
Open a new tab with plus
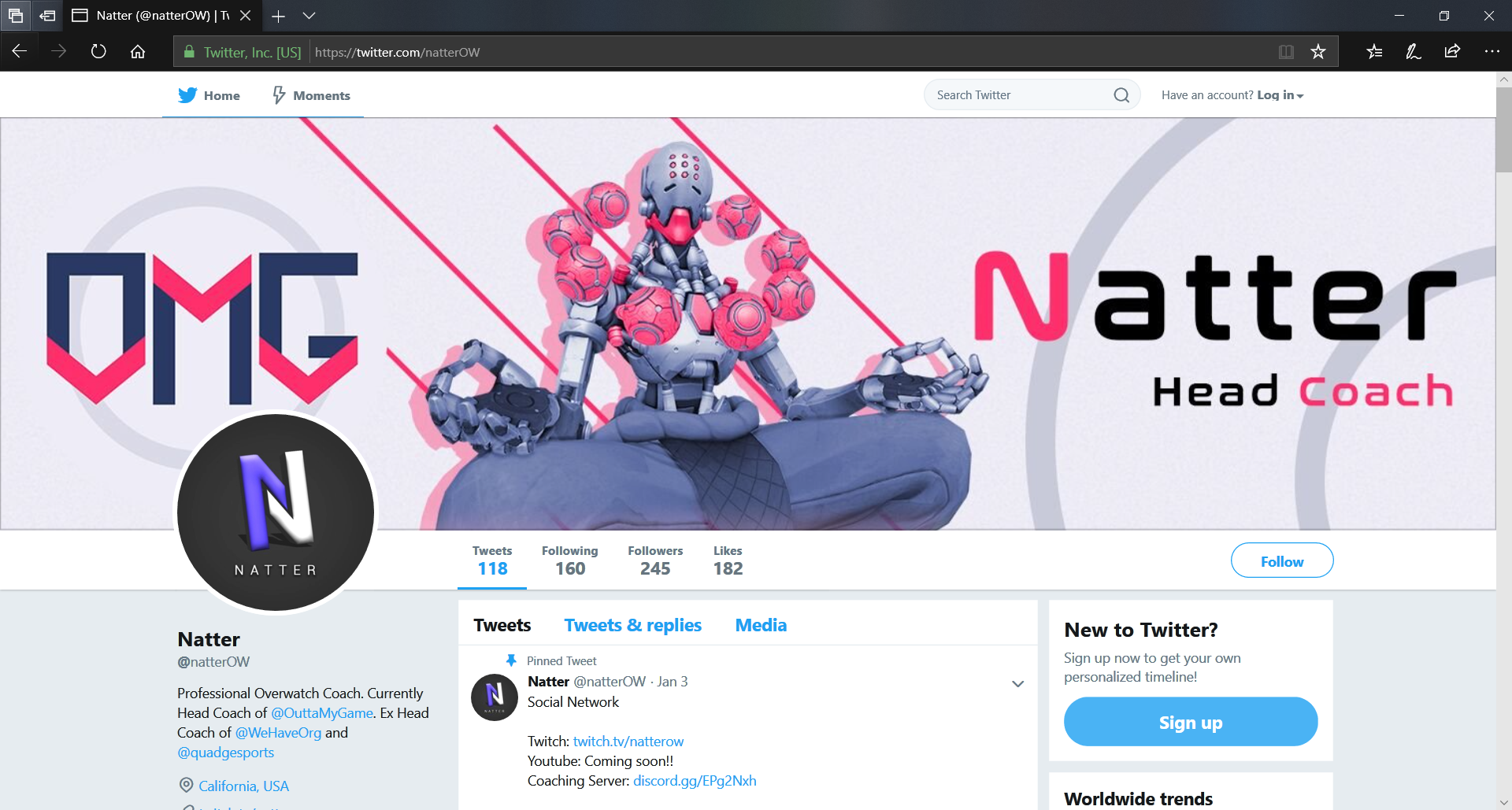tap(278, 16)
